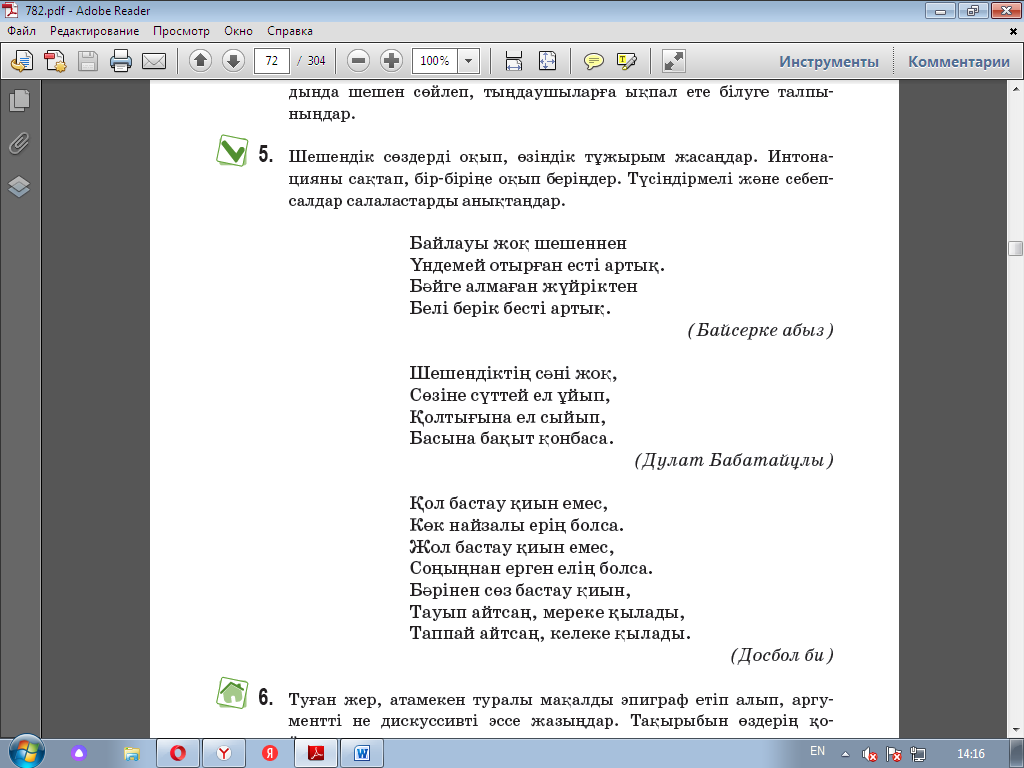Click the line Байлауы жоқ шешеннен

point(518,243)
